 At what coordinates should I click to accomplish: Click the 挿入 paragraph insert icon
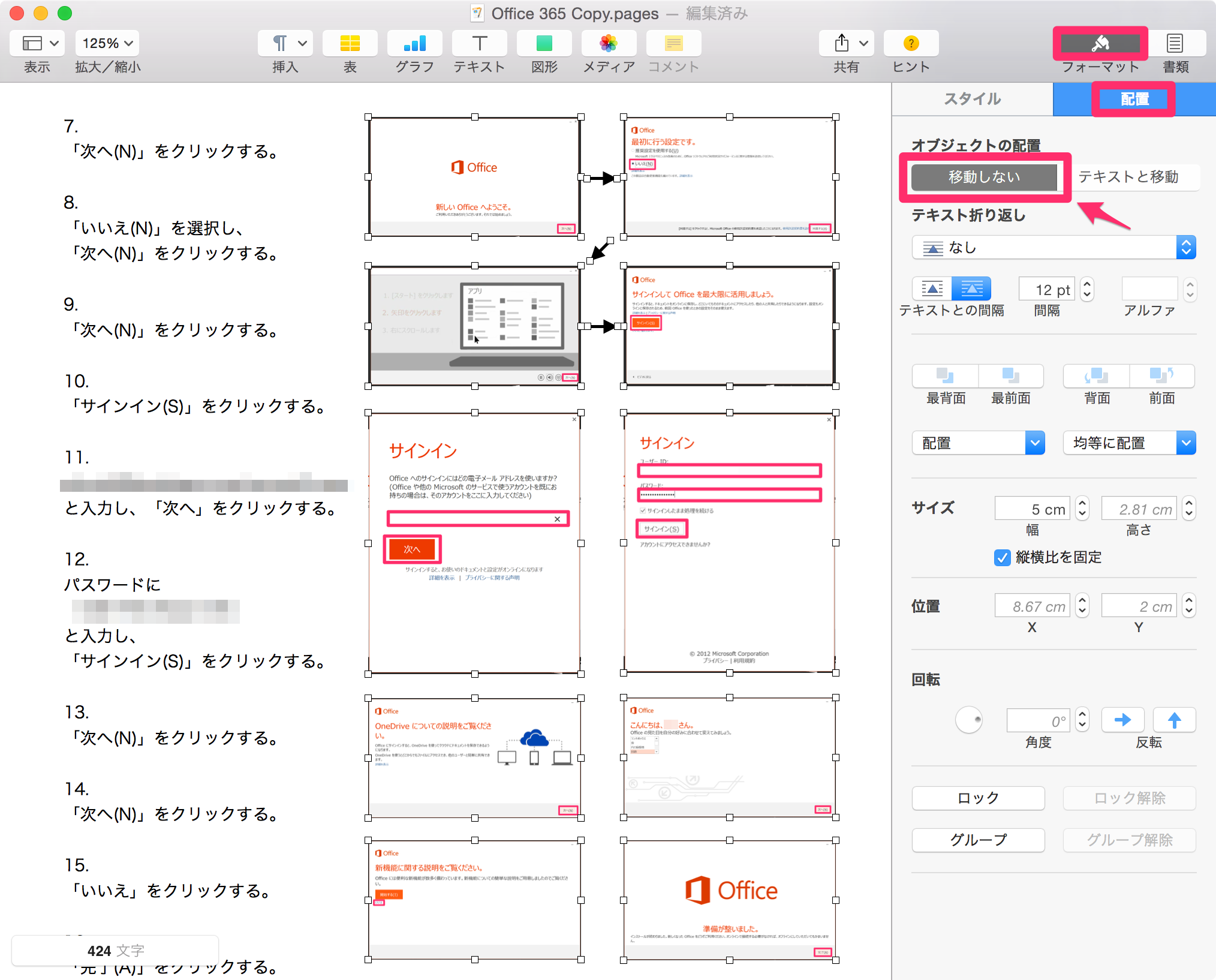279,43
